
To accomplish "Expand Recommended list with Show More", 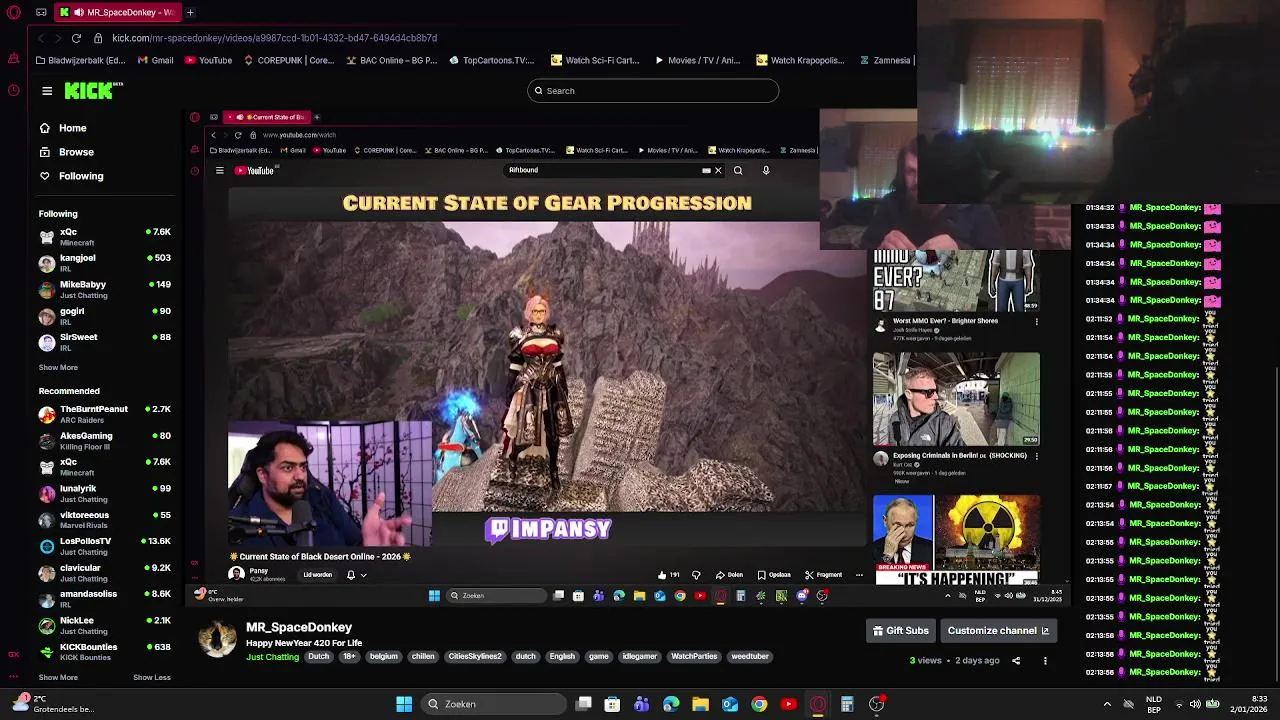I will (58, 677).
